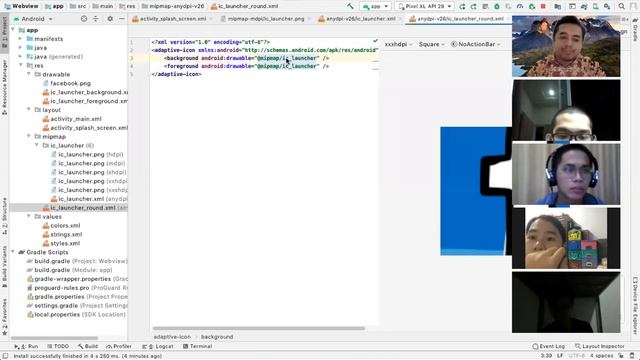Click the top participant video thumbnail
640x360 pixels.
coord(566,46)
